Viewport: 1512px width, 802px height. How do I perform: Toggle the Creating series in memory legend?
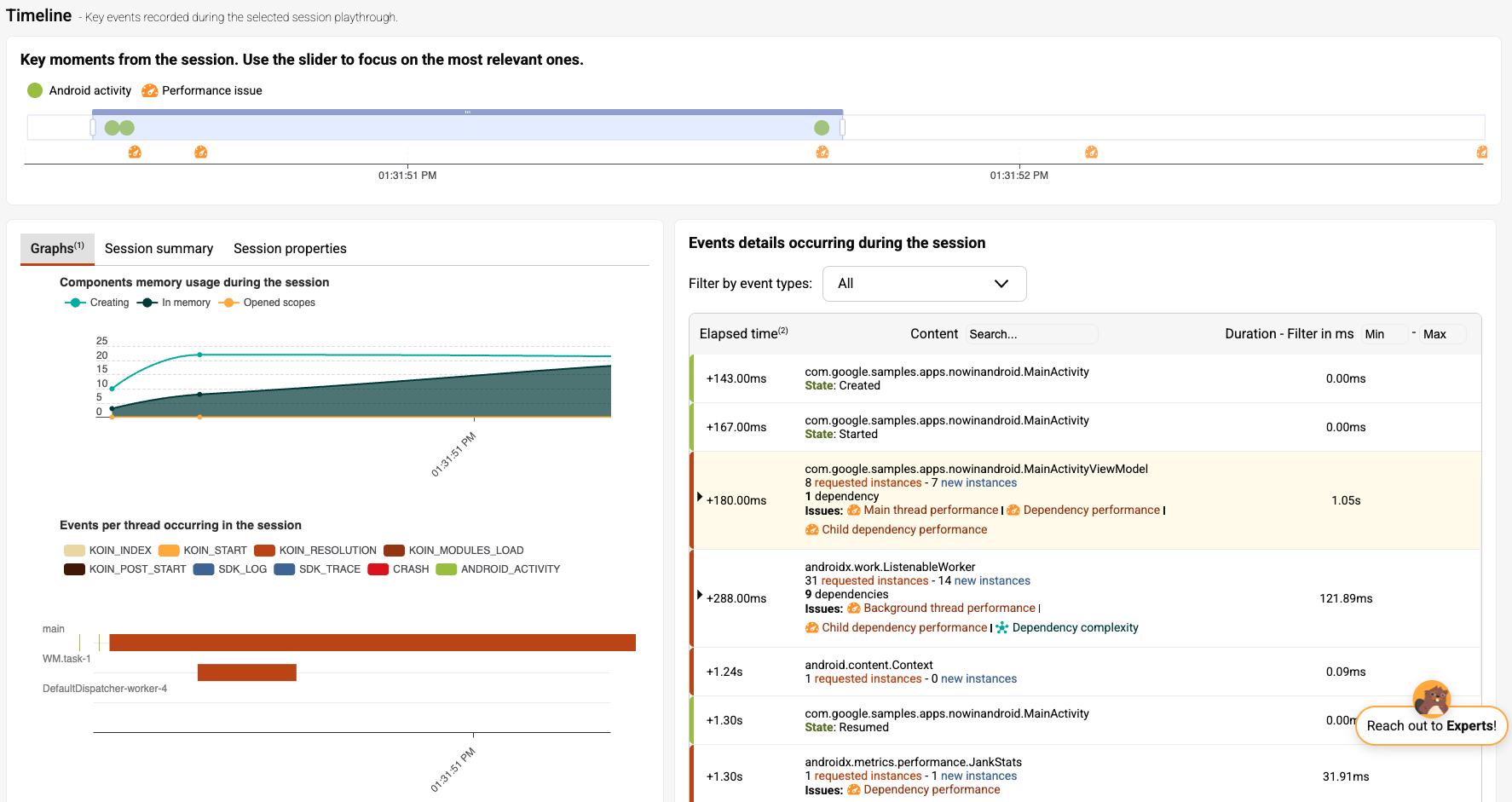coord(96,303)
